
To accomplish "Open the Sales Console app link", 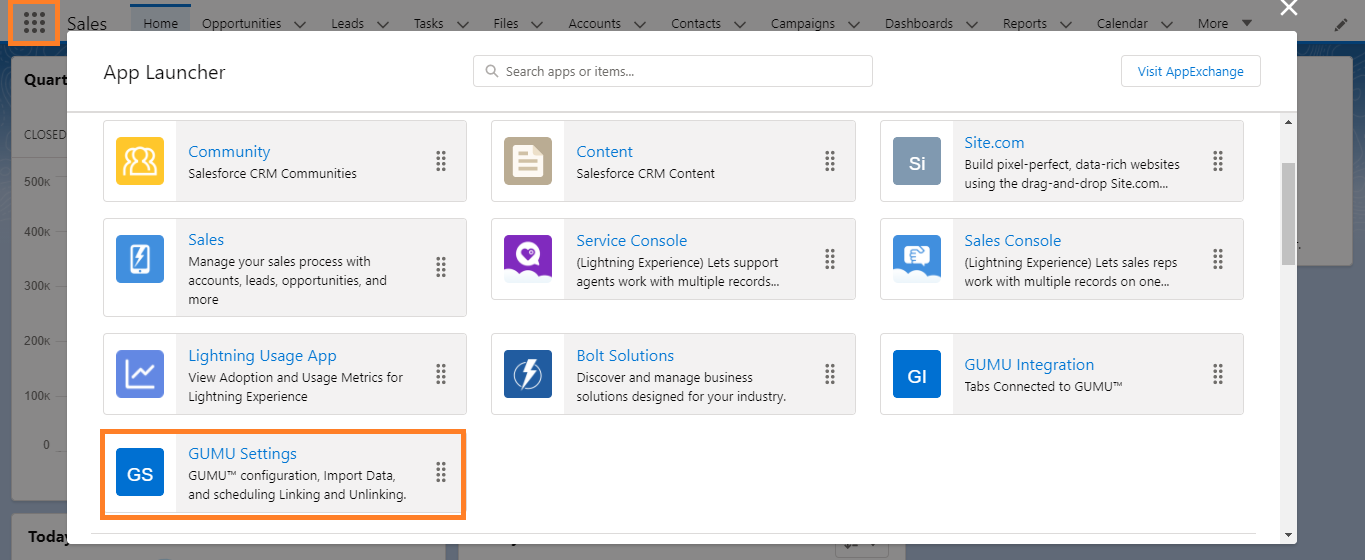I will (x=1013, y=241).
